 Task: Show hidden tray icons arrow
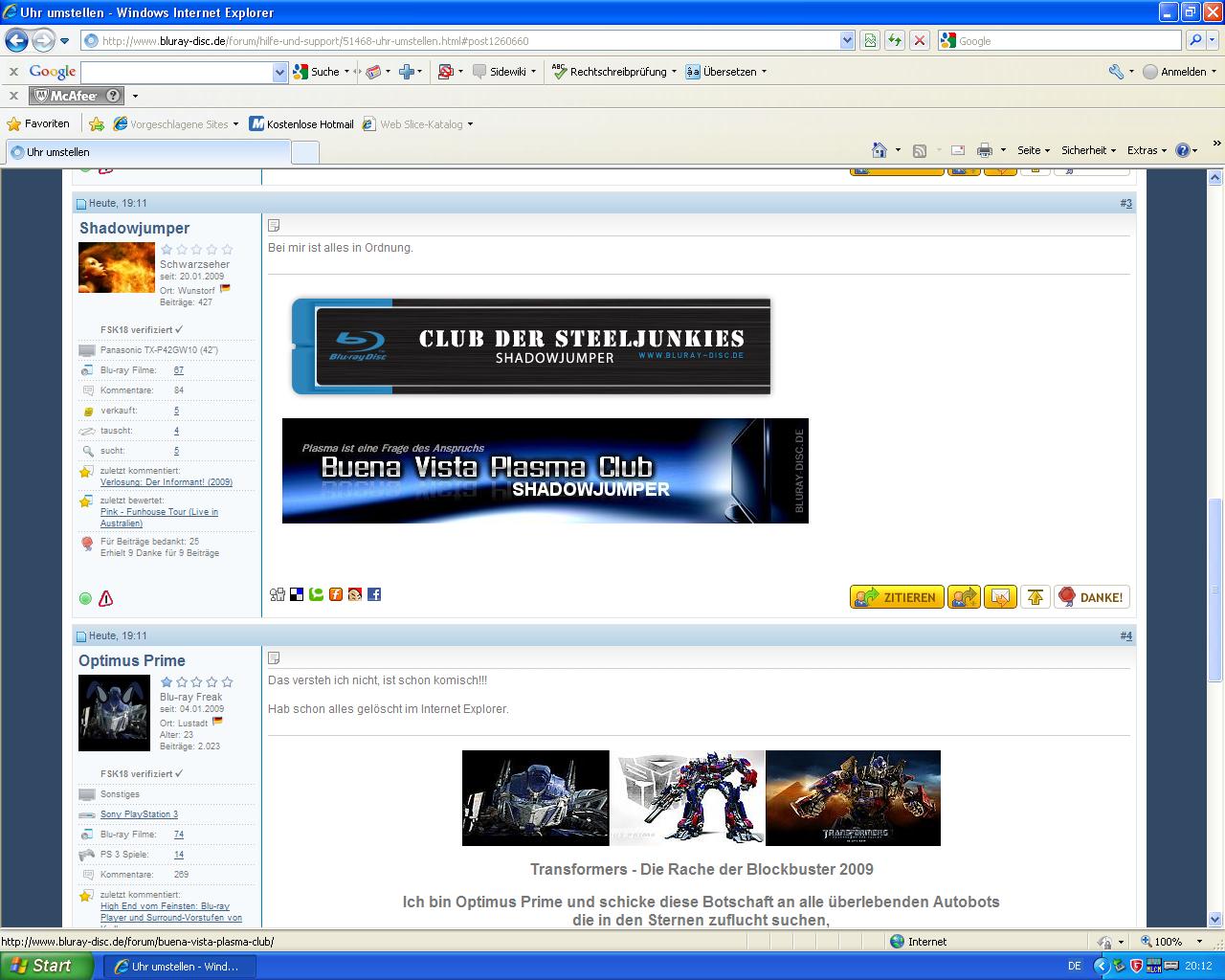pos(1101,966)
